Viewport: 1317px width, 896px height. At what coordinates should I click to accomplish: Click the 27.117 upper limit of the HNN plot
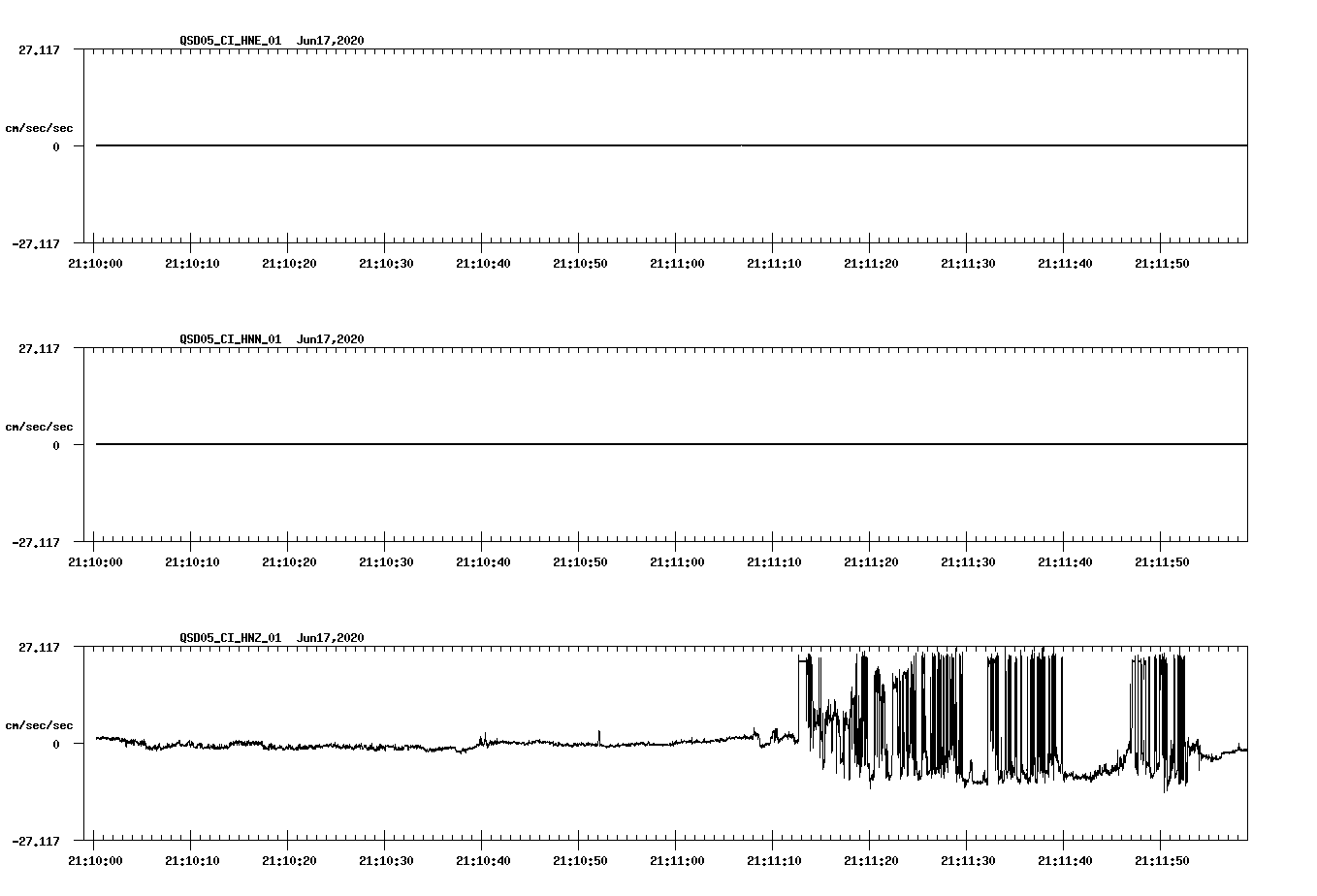point(39,348)
